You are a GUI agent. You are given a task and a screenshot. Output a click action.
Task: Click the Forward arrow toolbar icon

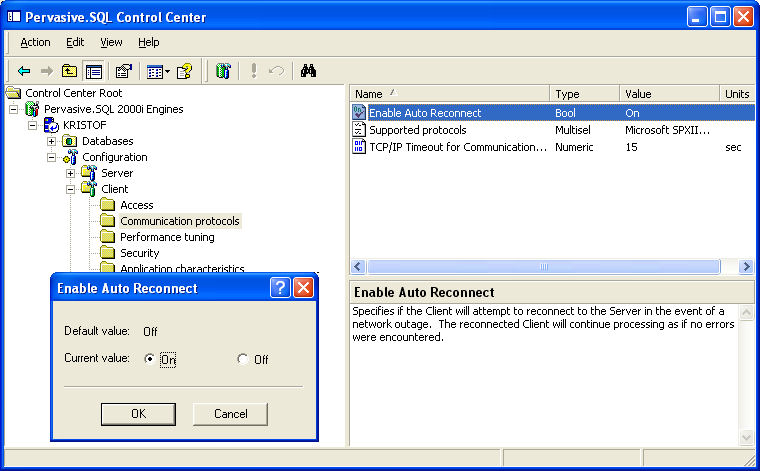click(x=47, y=71)
